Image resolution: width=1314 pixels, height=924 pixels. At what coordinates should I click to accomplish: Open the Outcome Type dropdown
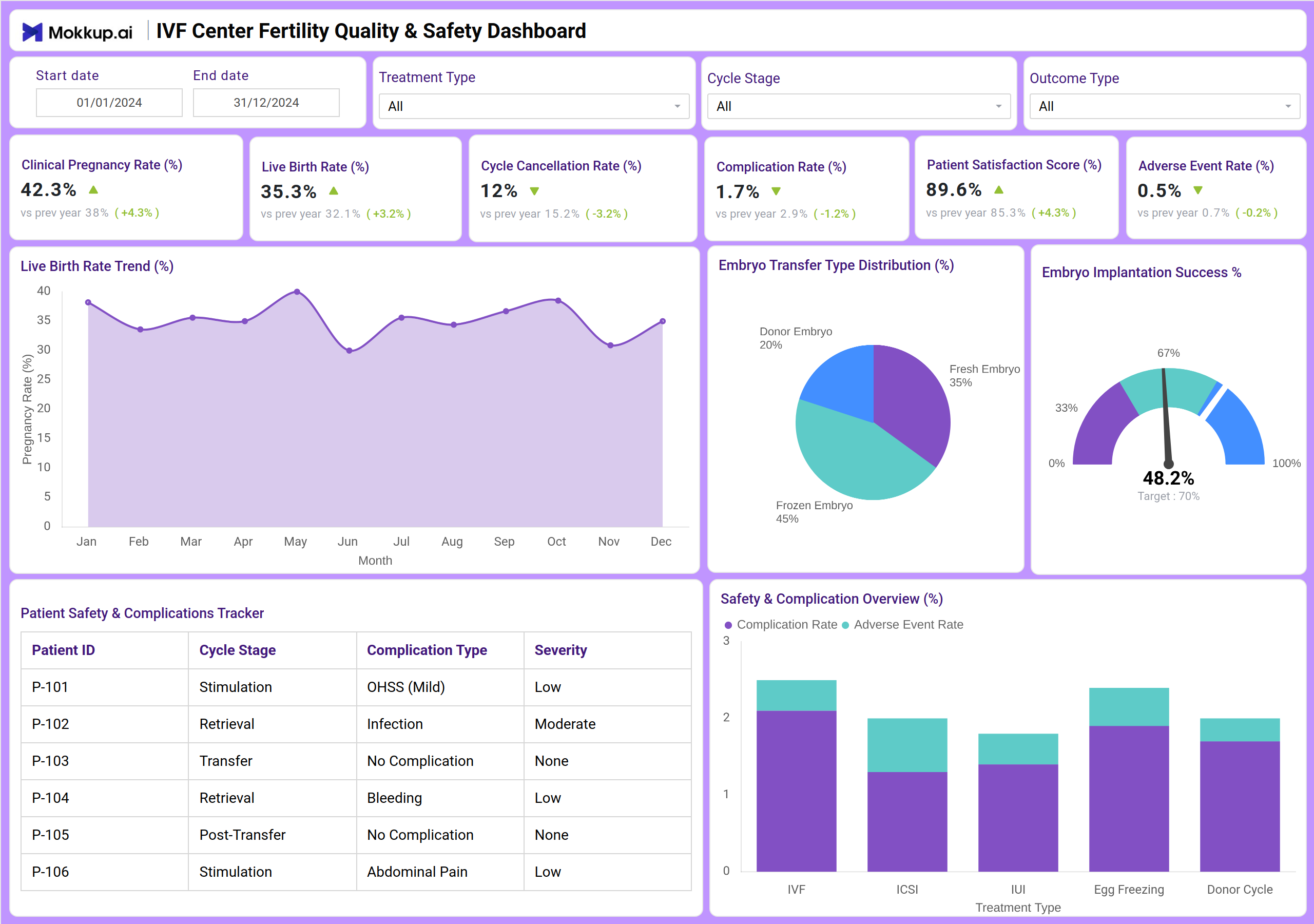click(1165, 106)
